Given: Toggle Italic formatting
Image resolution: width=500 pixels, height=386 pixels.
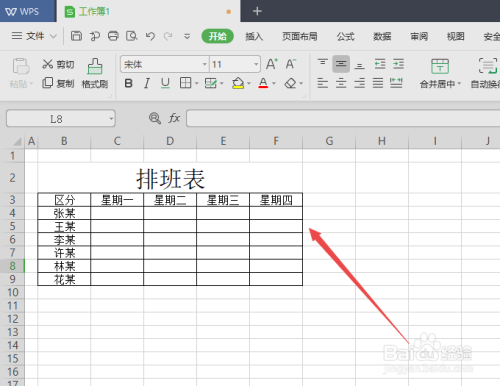Looking at the screenshot, I should [147, 83].
